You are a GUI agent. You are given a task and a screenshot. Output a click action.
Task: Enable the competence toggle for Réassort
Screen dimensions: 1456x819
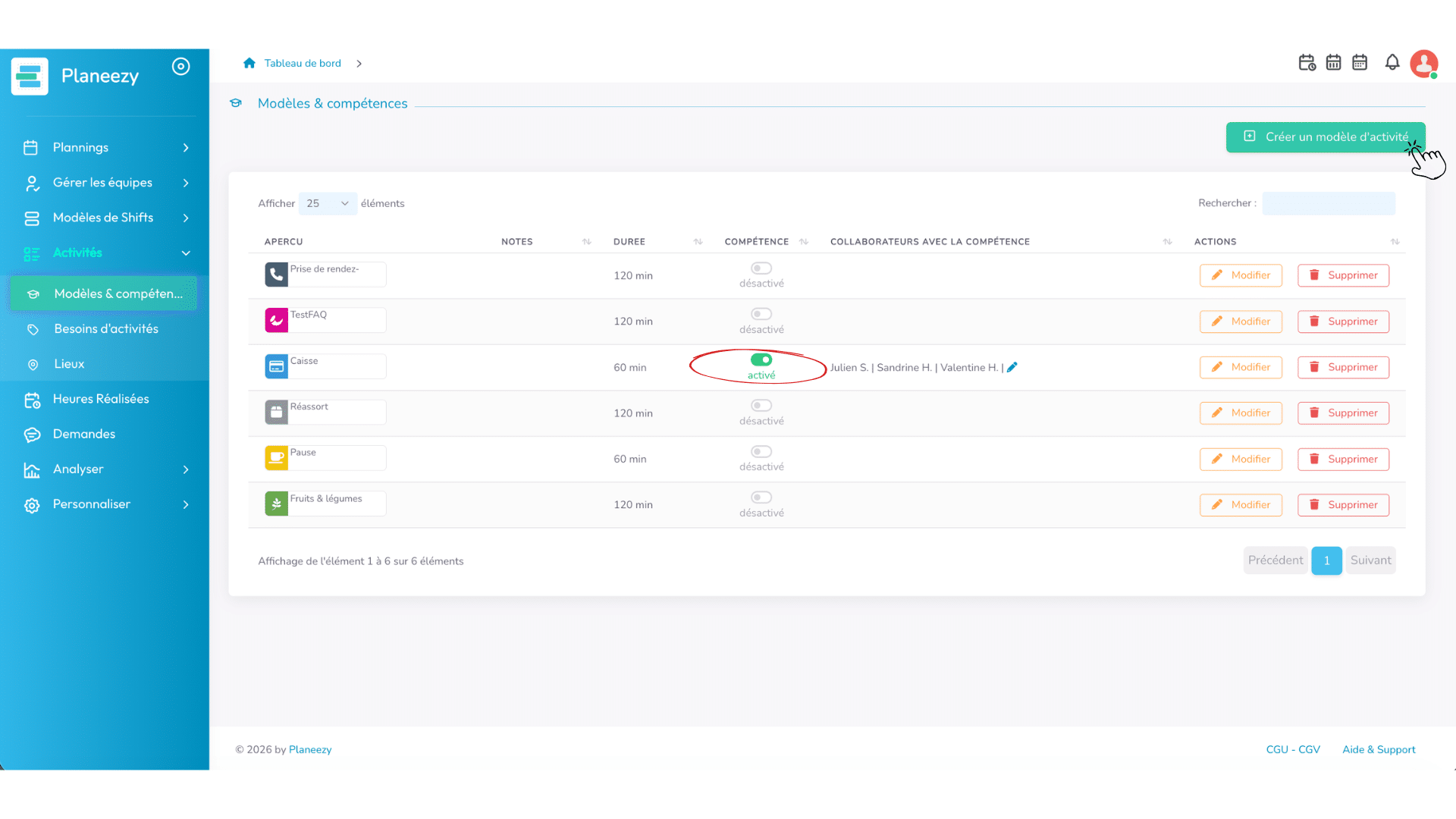(x=761, y=406)
